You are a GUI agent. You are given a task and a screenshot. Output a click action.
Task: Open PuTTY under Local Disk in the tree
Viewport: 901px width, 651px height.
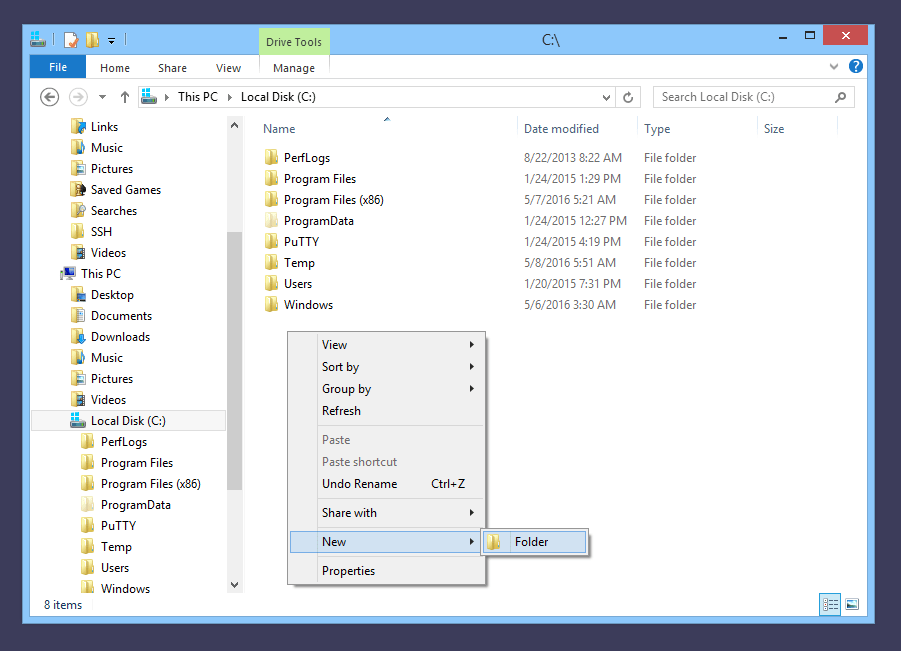tap(109, 526)
